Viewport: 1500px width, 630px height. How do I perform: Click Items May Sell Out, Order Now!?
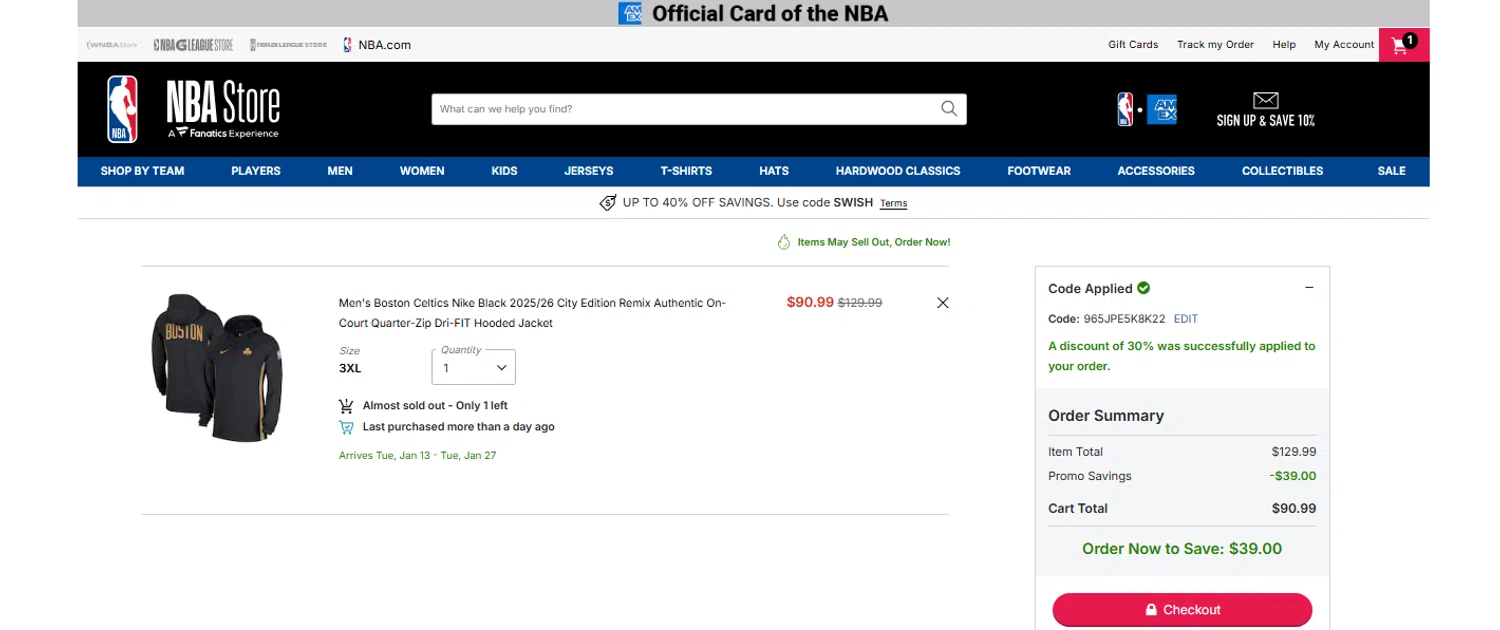(873, 242)
